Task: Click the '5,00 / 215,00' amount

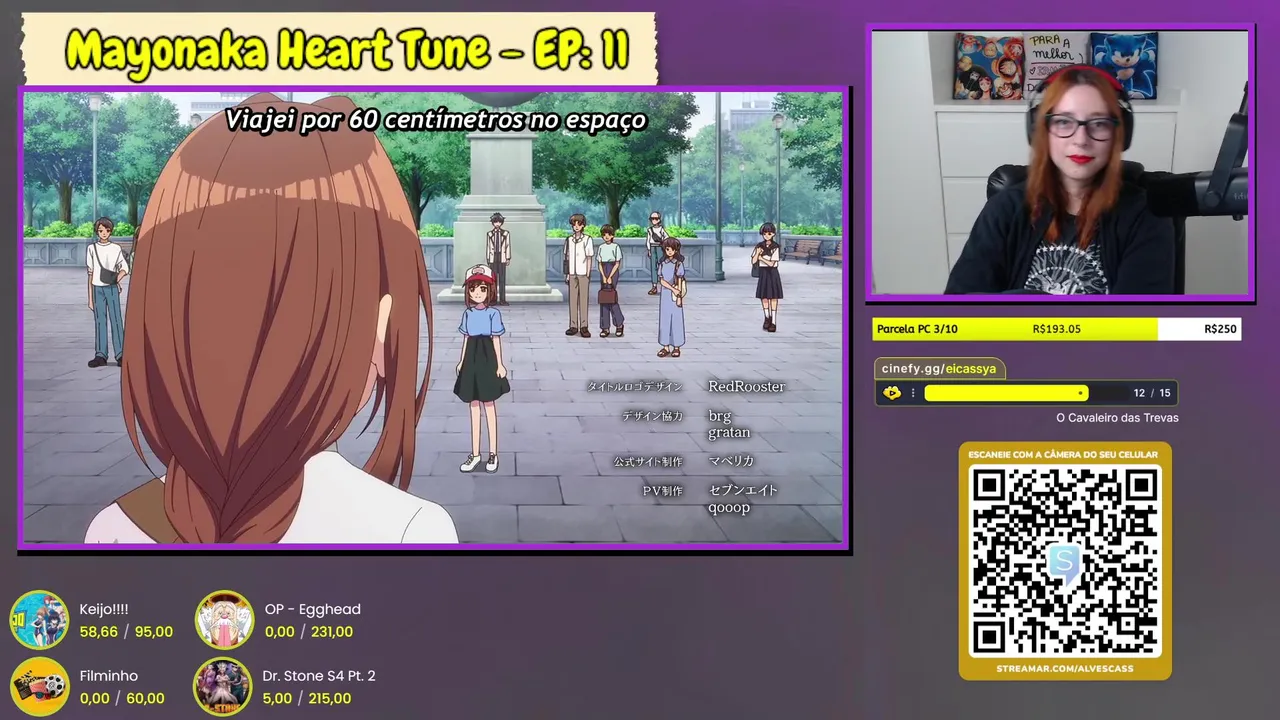Action: coord(306,698)
